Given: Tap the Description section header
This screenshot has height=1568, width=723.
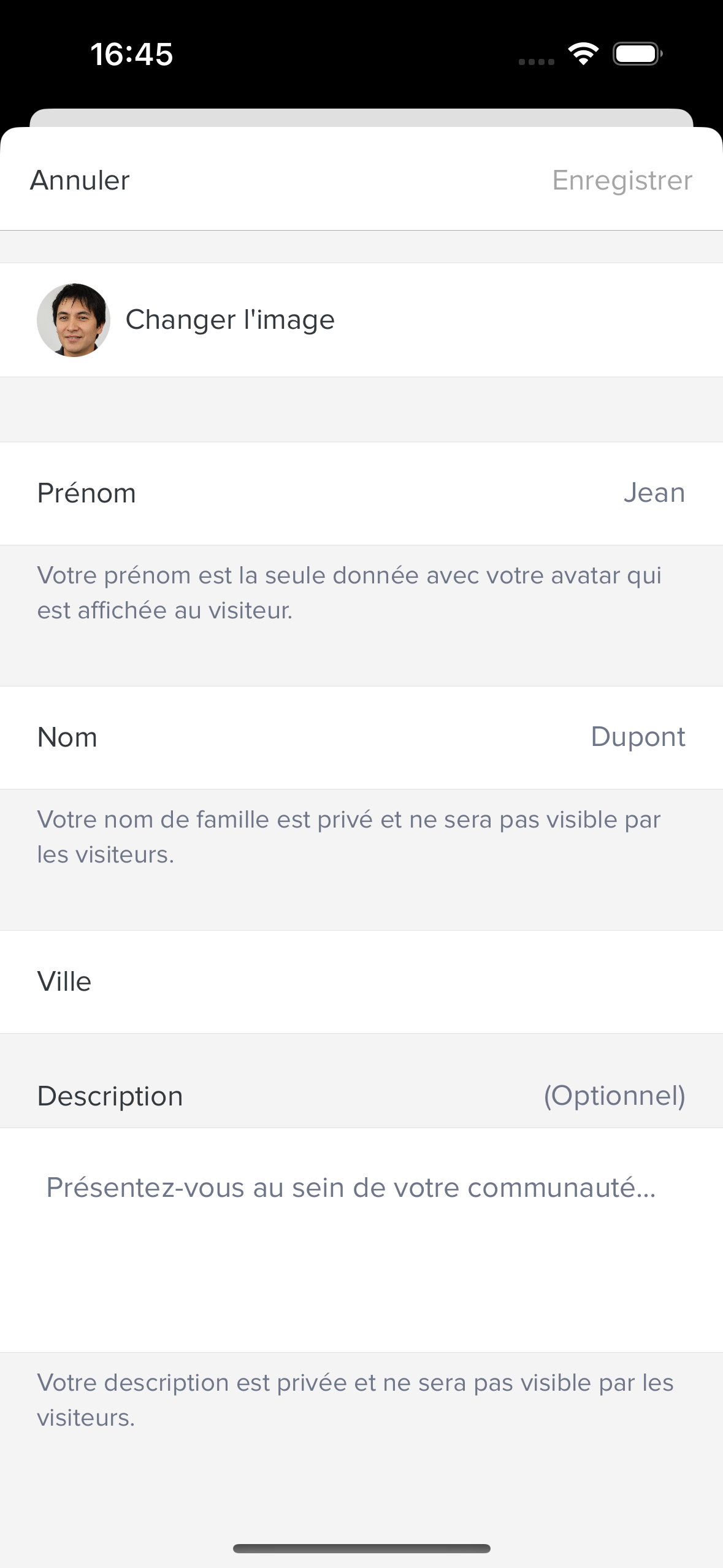Looking at the screenshot, I should coord(110,1096).
